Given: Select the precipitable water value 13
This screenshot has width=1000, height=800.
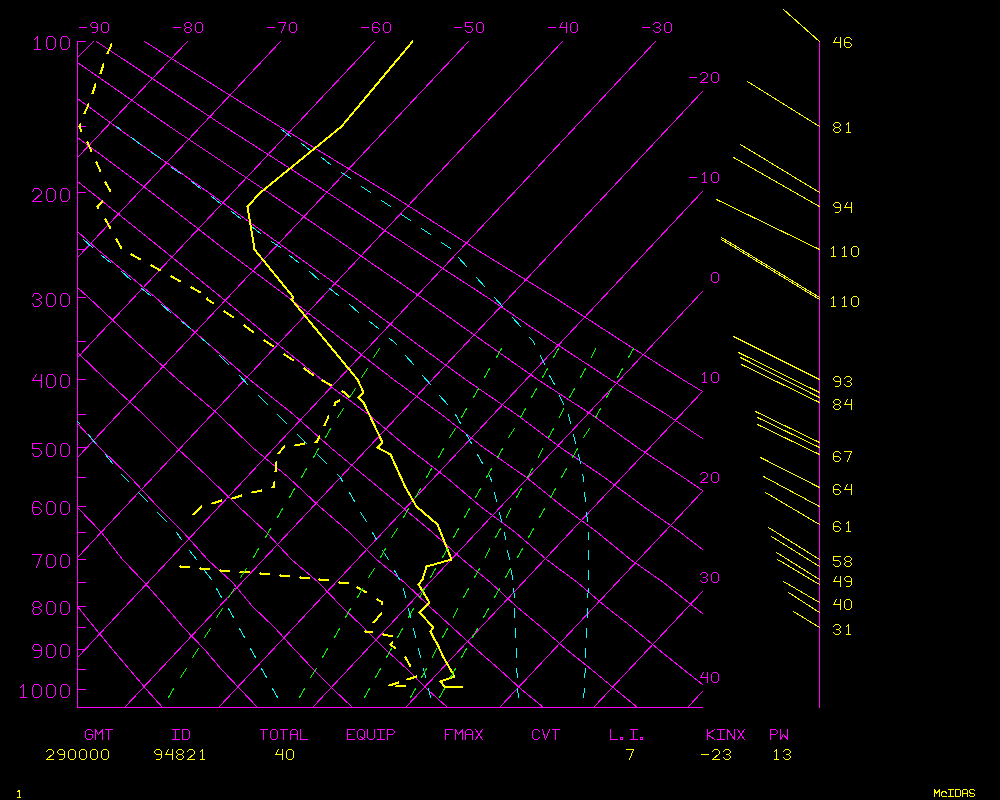Looking at the screenshot, I should pos(781,754).
